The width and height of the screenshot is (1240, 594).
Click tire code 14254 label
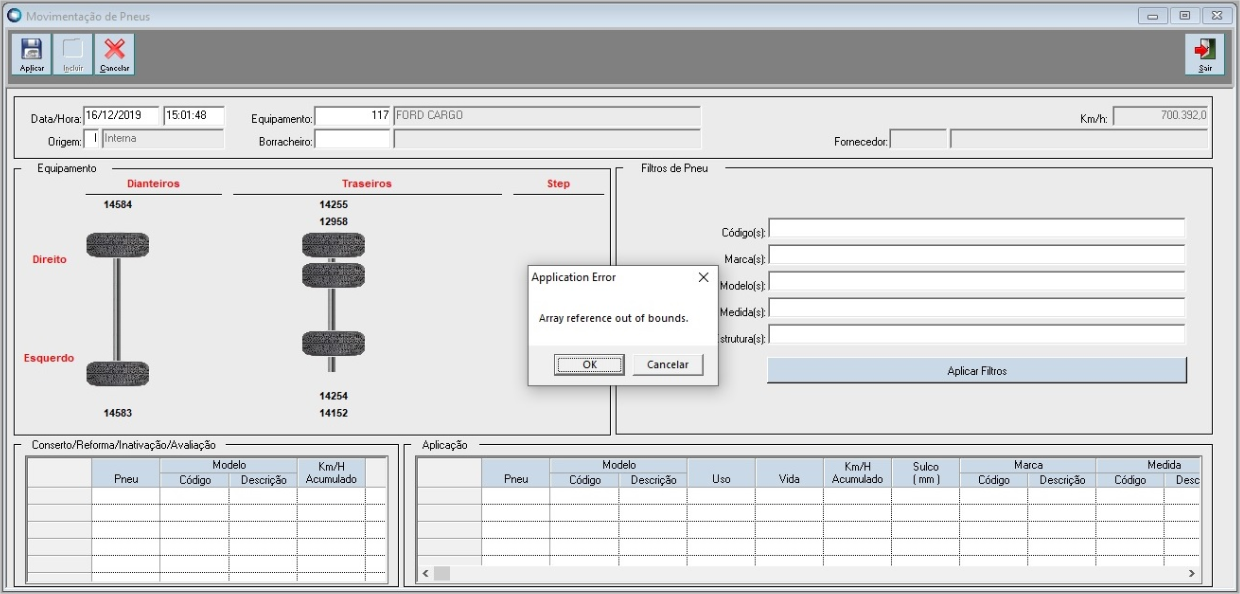333,396
